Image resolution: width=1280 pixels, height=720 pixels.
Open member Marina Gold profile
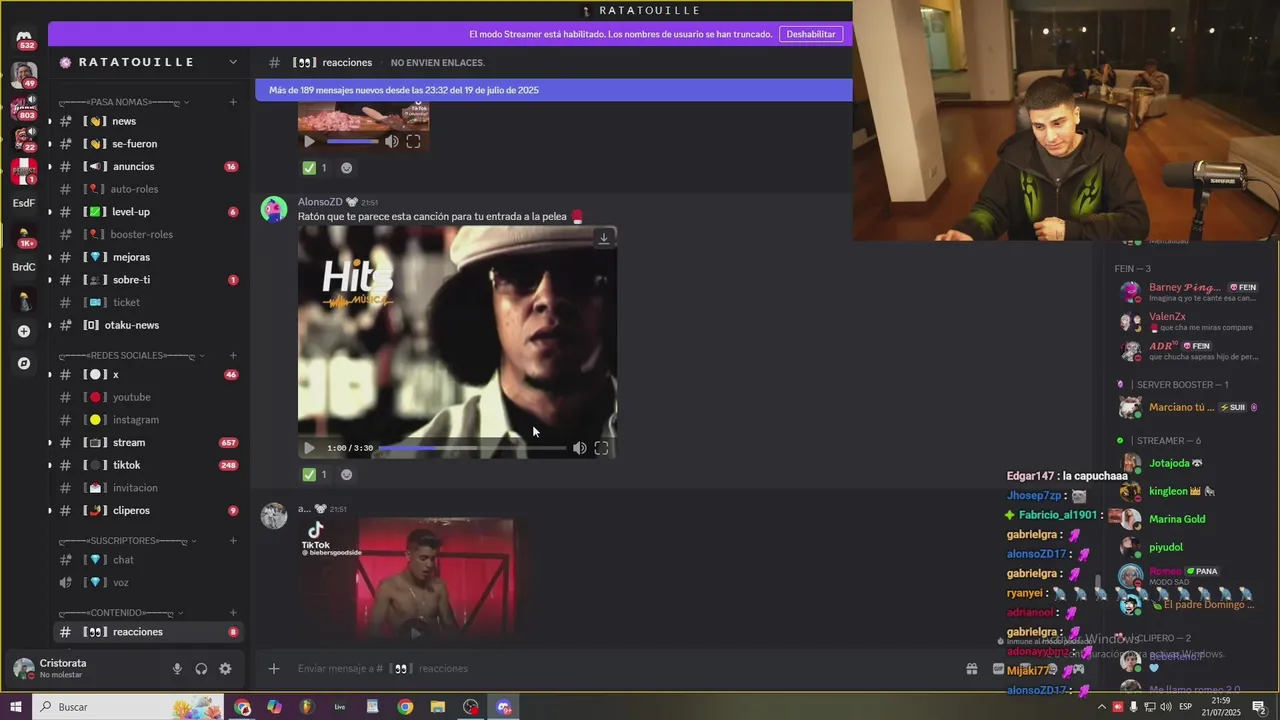point(1186,520)
